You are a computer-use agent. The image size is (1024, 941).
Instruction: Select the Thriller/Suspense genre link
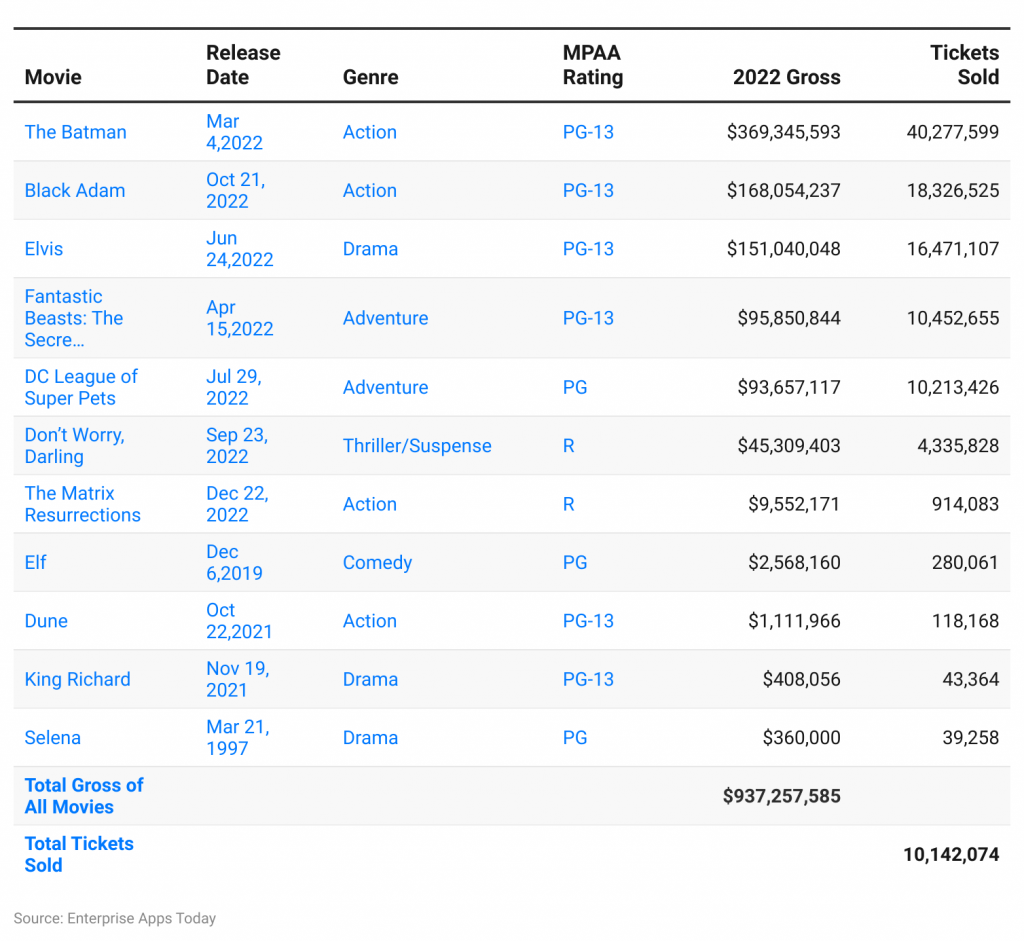pos(416,446)
